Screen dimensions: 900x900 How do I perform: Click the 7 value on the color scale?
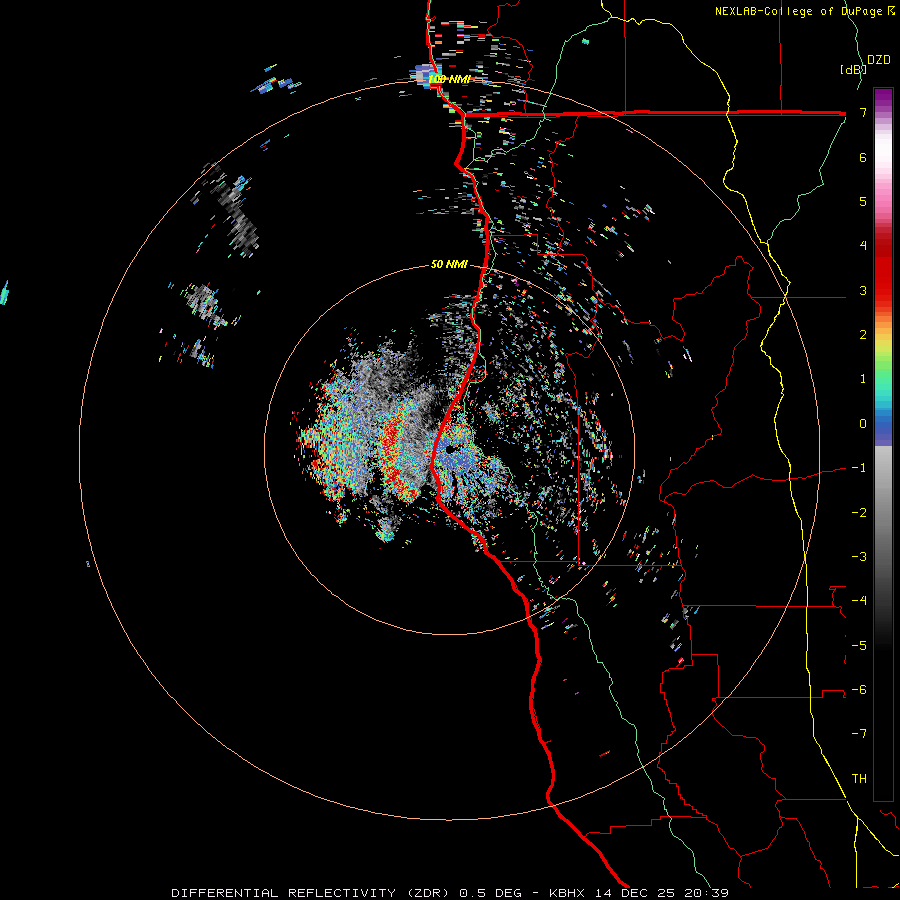click(x=863, y=112)
